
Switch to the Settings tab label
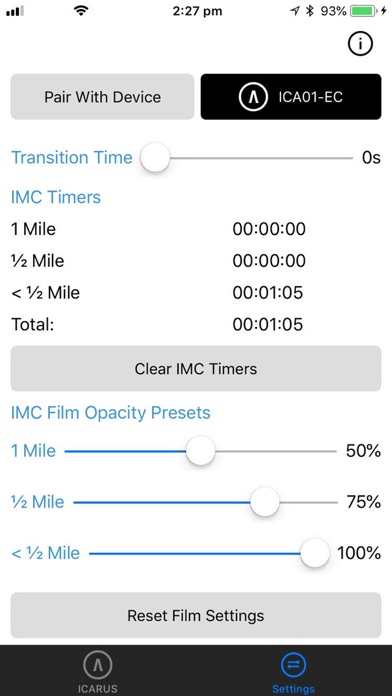(293, 689)
